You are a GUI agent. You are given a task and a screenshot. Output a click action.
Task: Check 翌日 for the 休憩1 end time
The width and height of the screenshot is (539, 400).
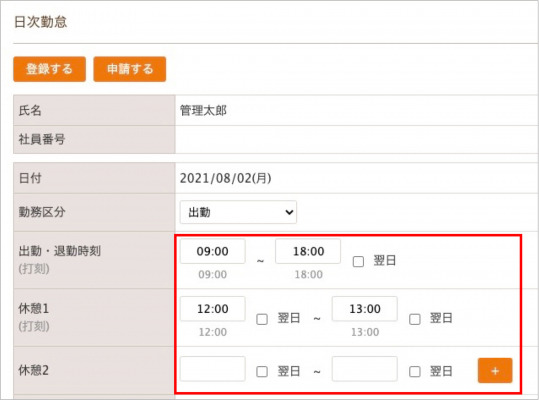tap(415, 319)
